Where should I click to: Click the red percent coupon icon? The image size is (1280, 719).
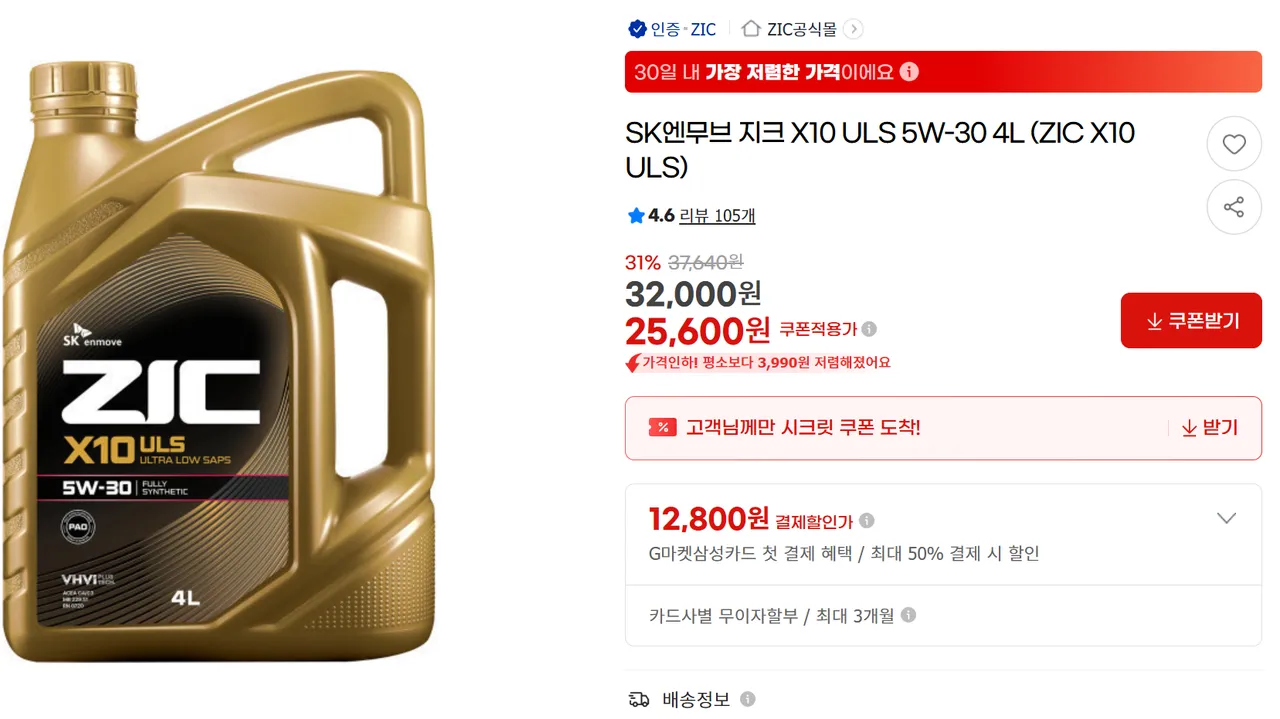click(662, 428)
